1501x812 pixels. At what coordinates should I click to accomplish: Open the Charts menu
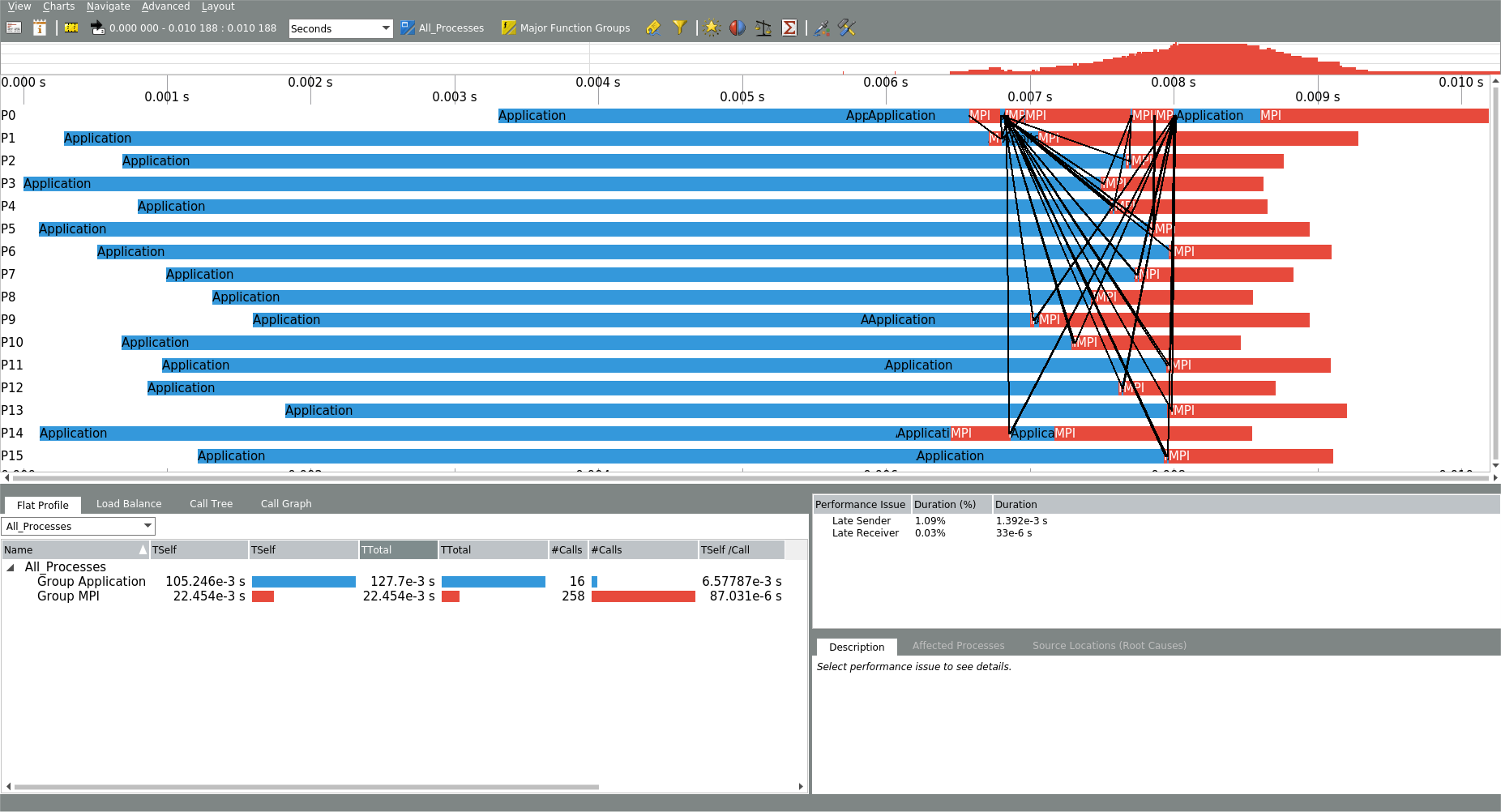point(58,6)
